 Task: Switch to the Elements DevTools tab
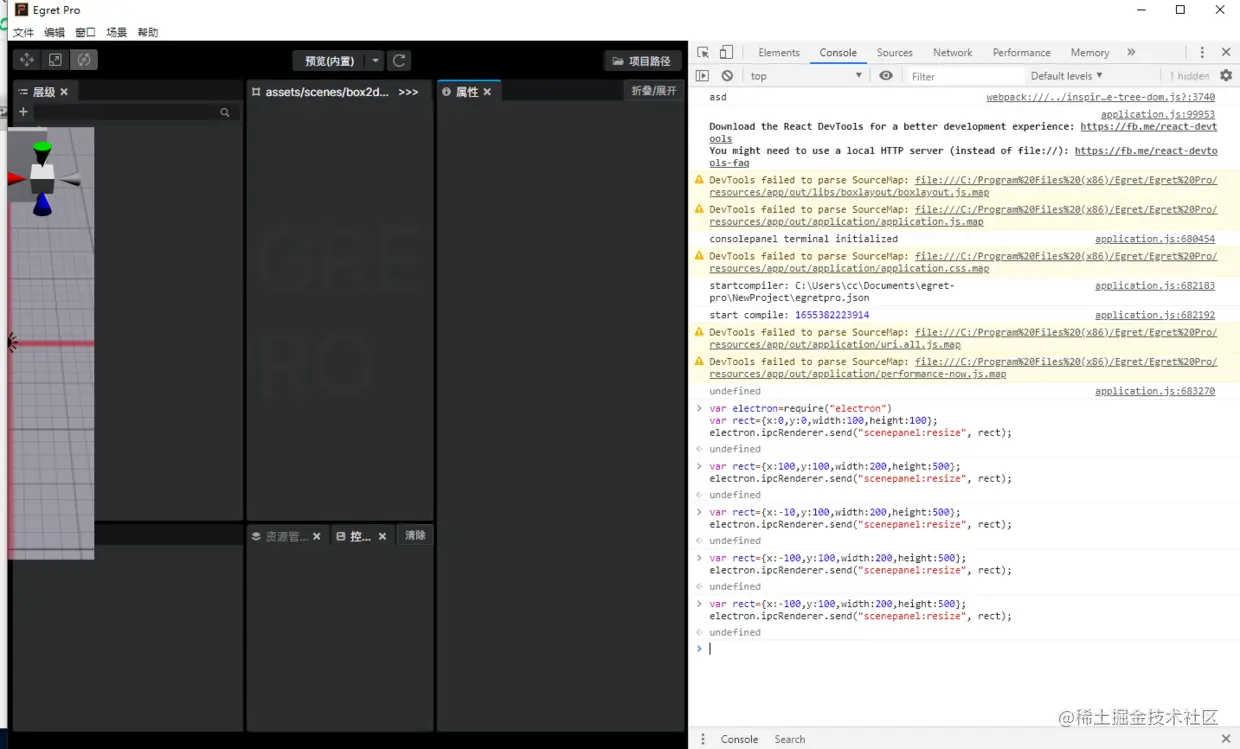click(x=779, y=53)
